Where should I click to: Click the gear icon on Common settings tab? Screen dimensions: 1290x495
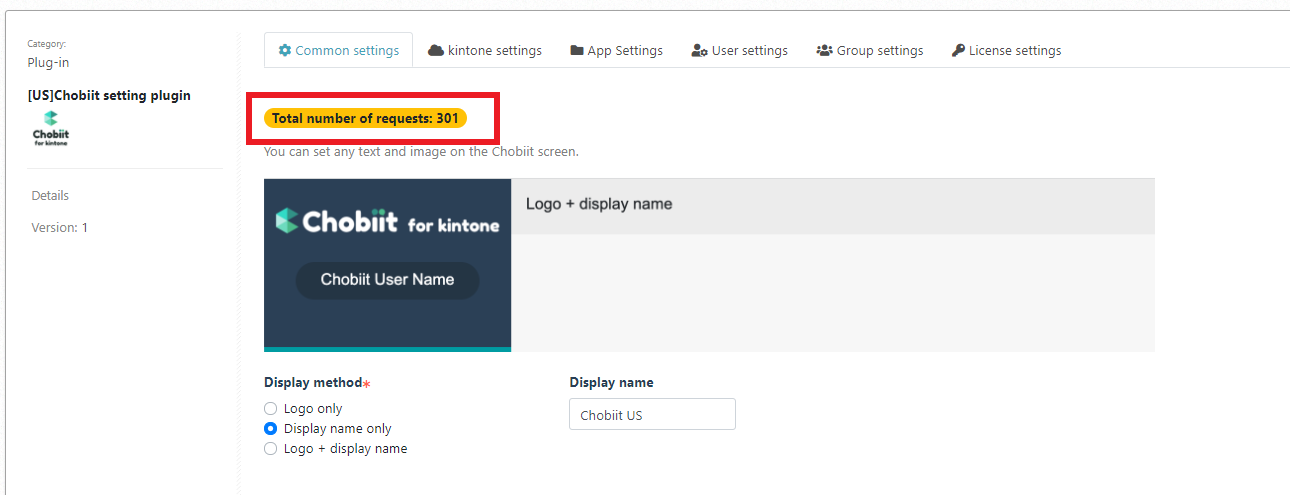[285, 50]
